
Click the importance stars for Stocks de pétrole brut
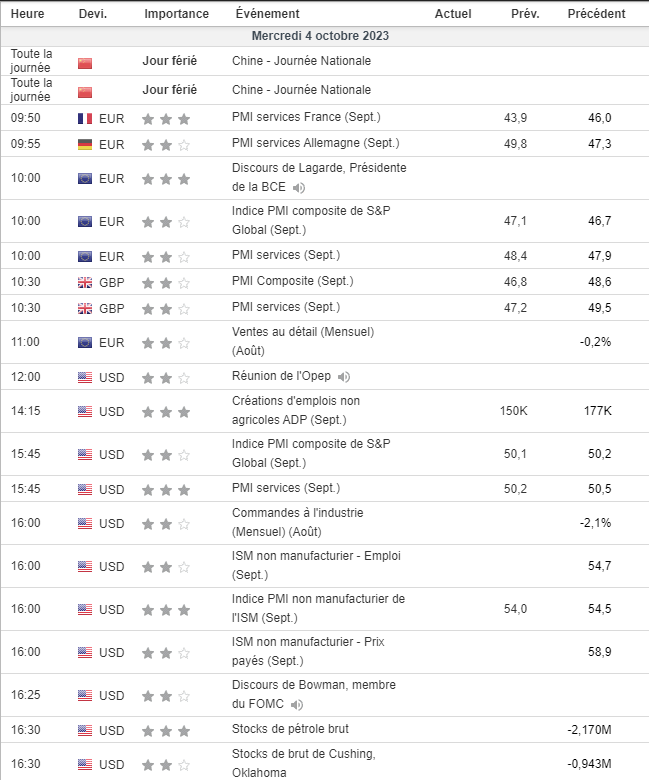point(165,730)
